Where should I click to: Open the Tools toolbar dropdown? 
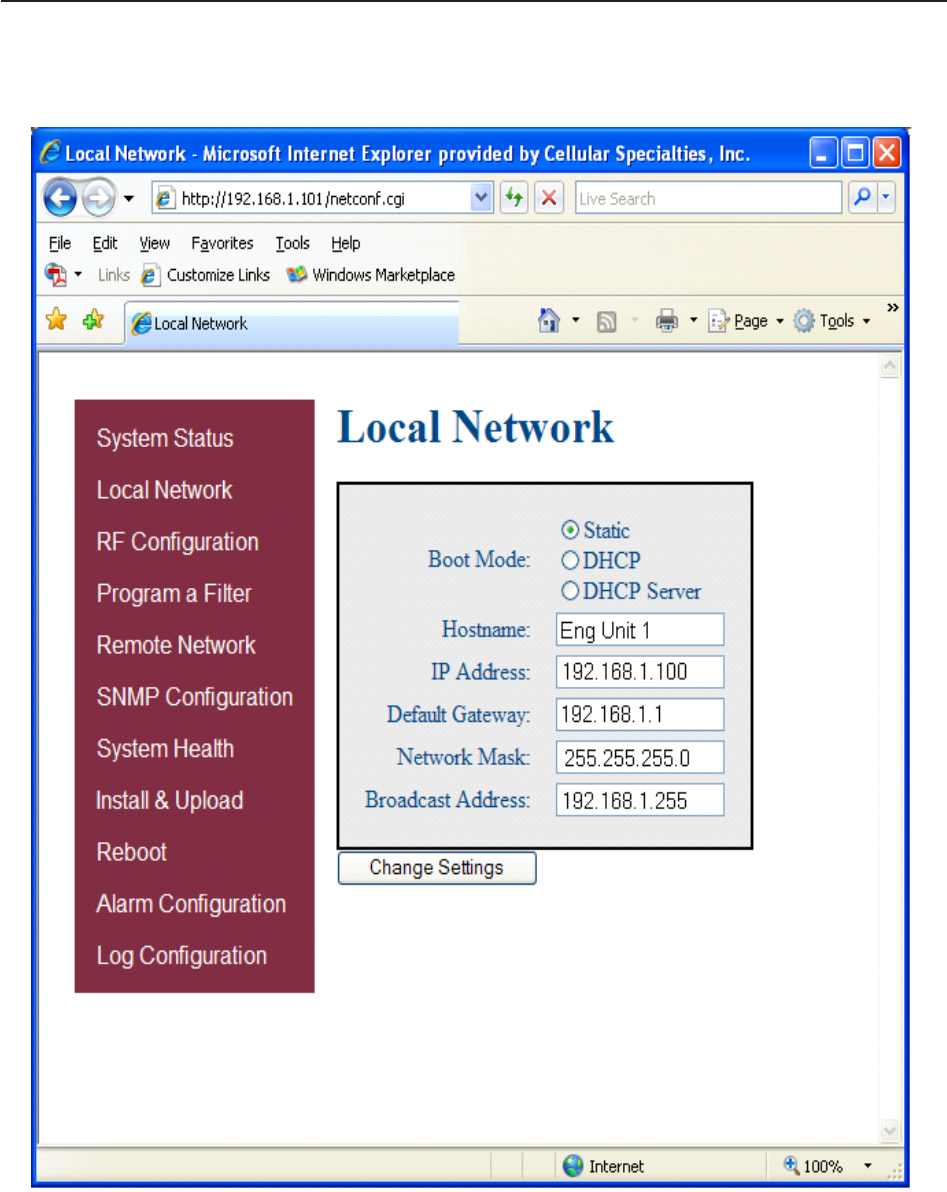tap(832, 321)
